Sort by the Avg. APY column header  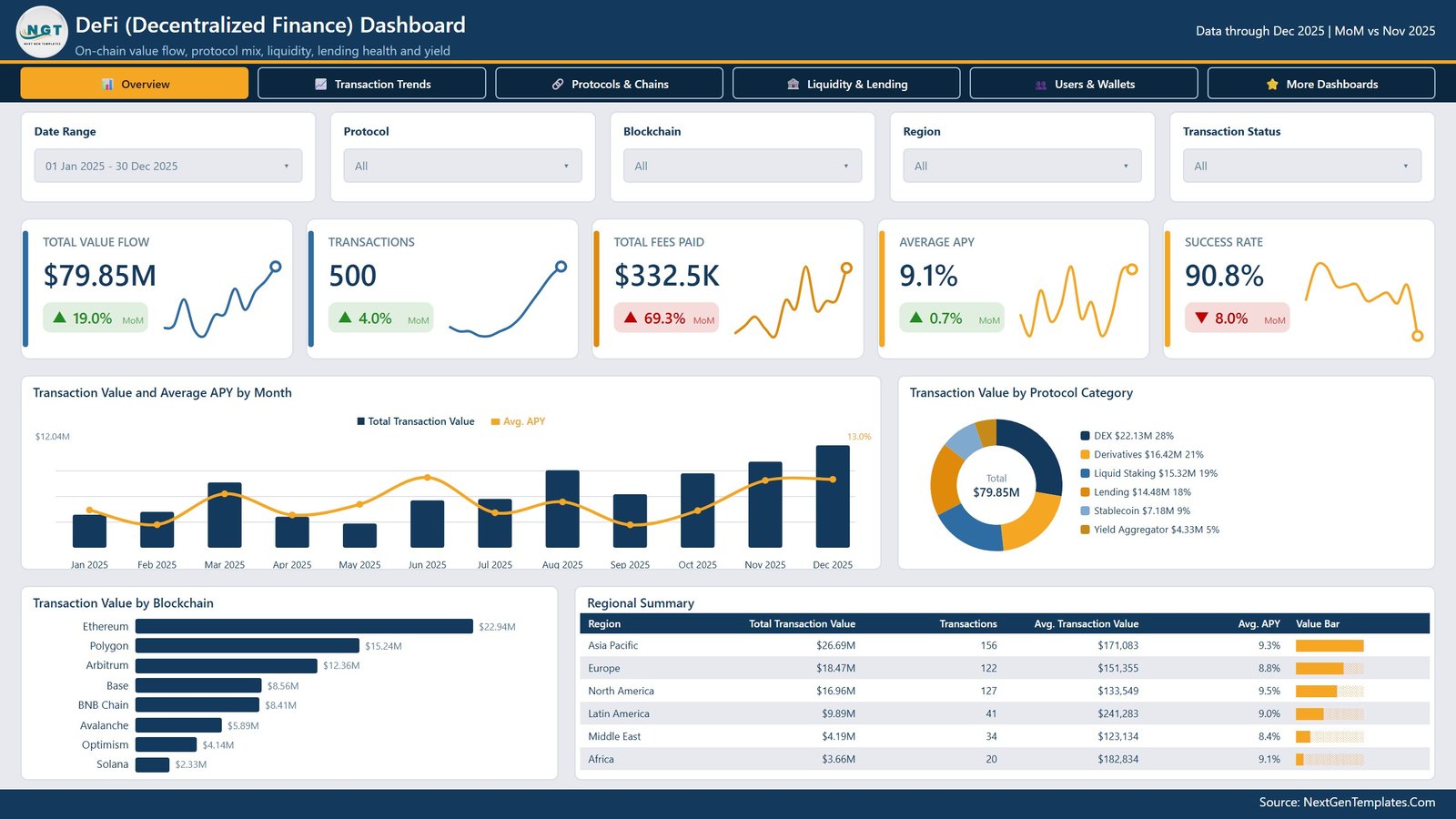point(1259,623)
